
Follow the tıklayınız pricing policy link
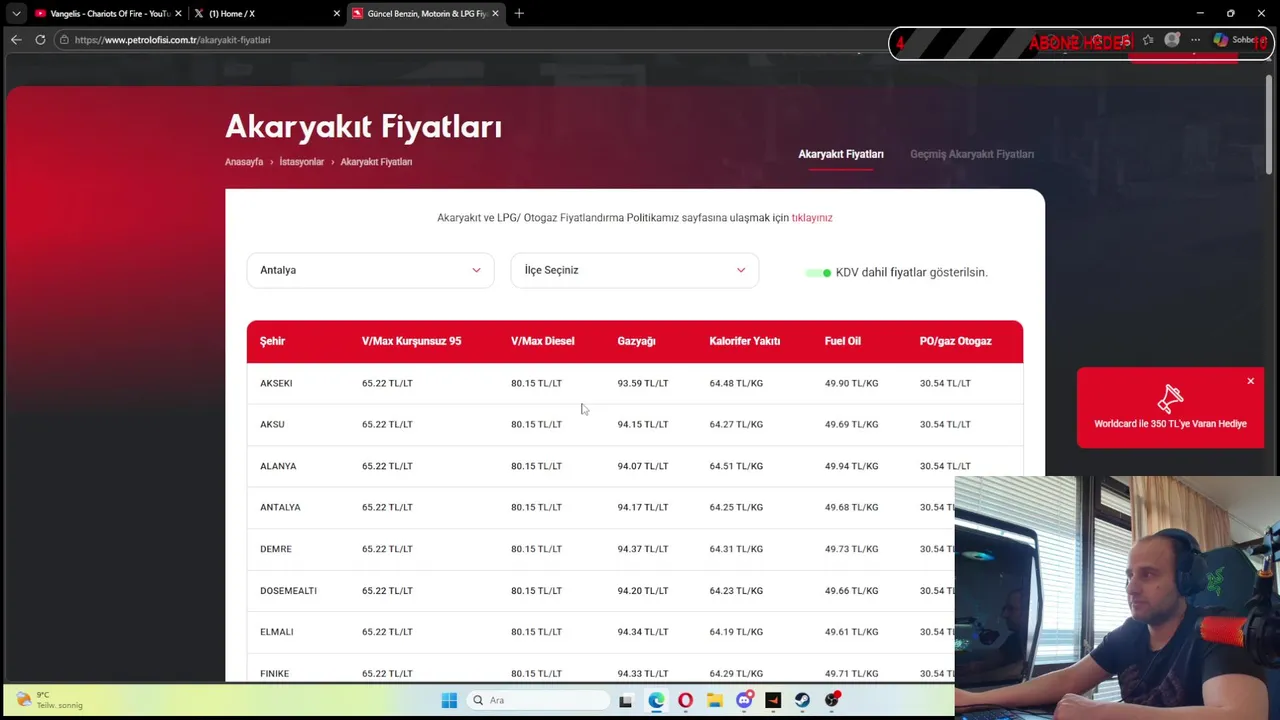point(812,217)
